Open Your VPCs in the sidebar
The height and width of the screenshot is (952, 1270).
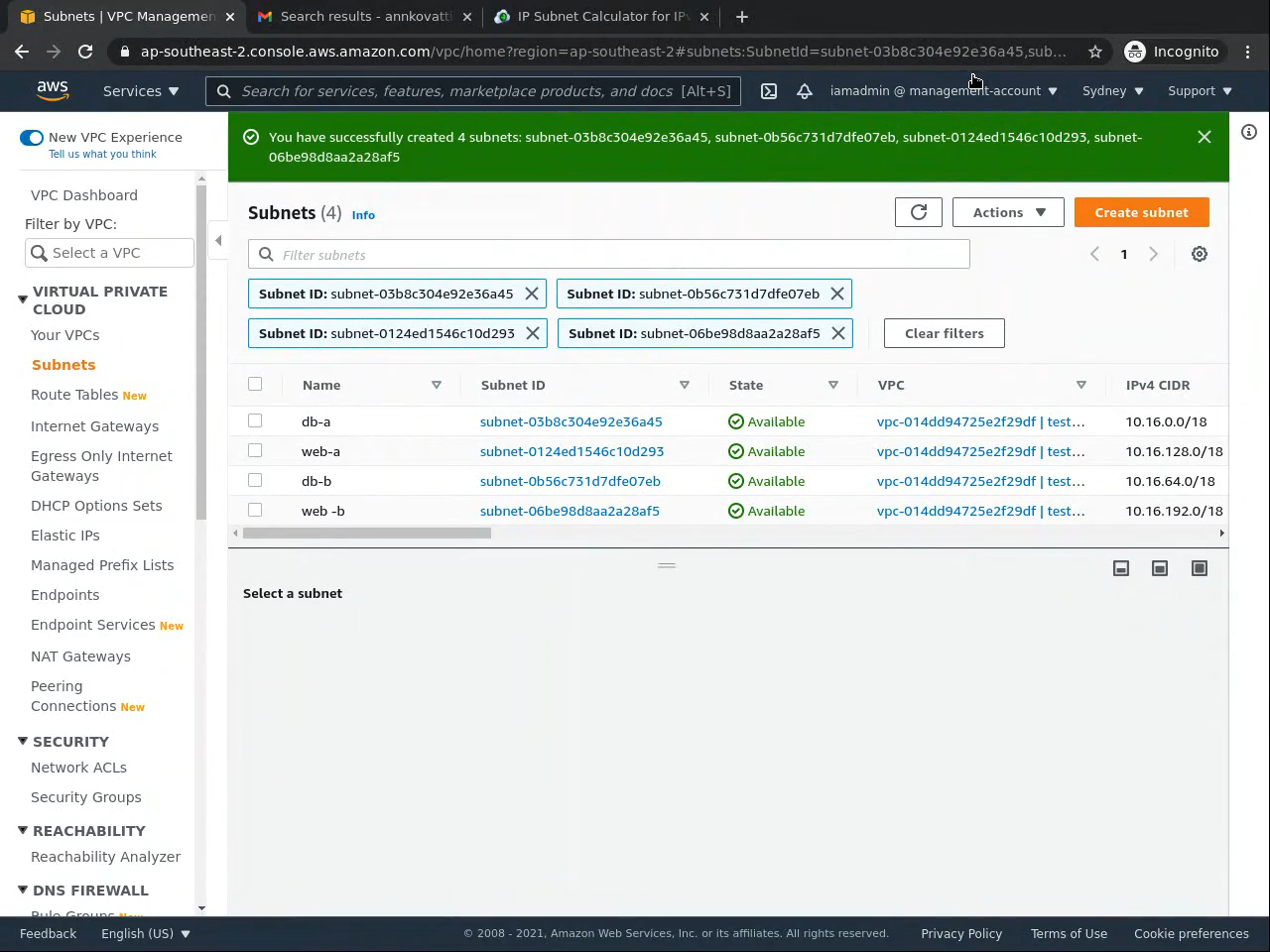(64, 335)
